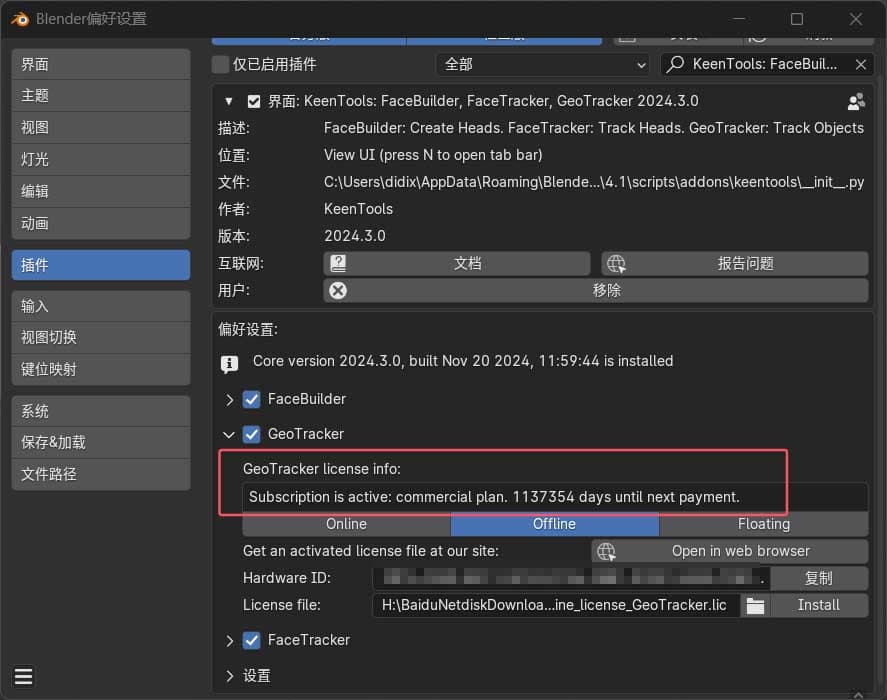Open the 灯光 preferences category
This screenshot has height=700, width=887.
pos(101,160)
